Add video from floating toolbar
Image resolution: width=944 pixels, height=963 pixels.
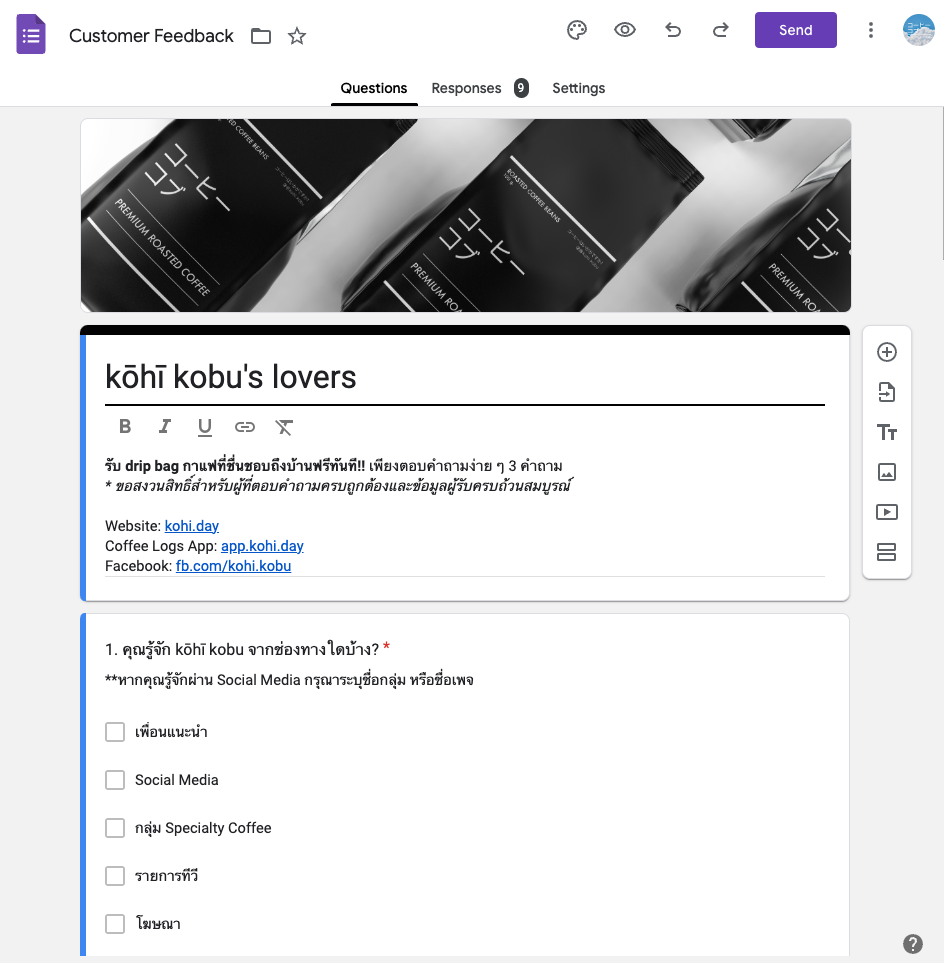click(x=886, y=512)
